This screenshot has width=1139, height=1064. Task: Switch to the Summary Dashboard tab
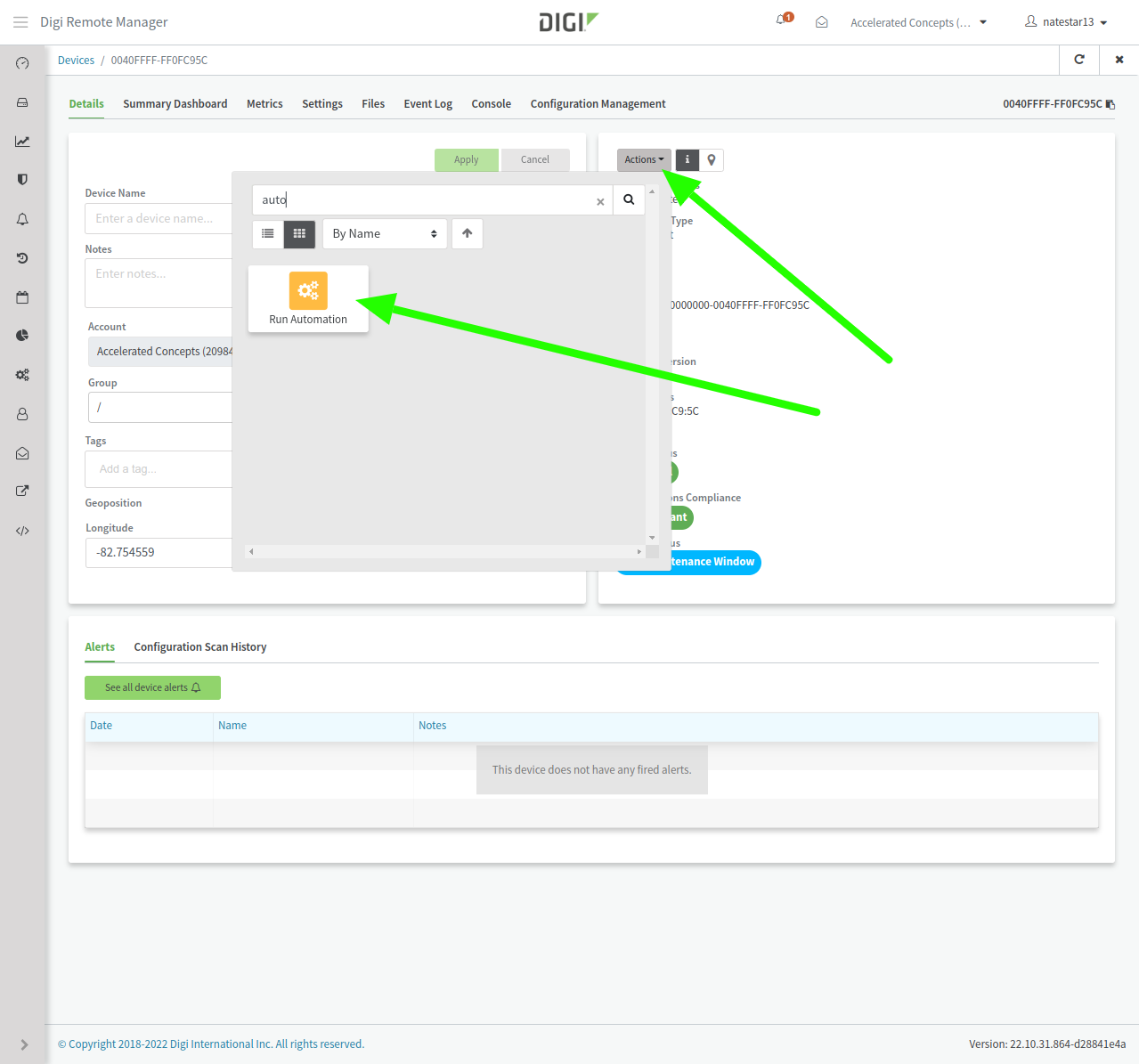pyautogui.click(x=175, y=104)
